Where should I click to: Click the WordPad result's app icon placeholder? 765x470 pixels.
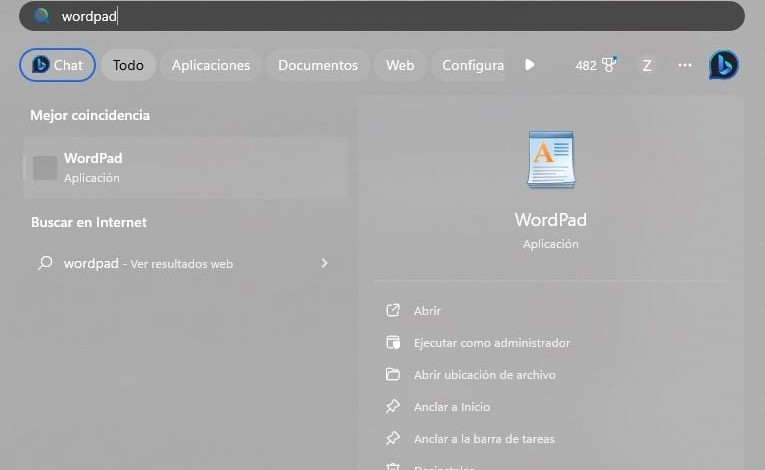45,168
